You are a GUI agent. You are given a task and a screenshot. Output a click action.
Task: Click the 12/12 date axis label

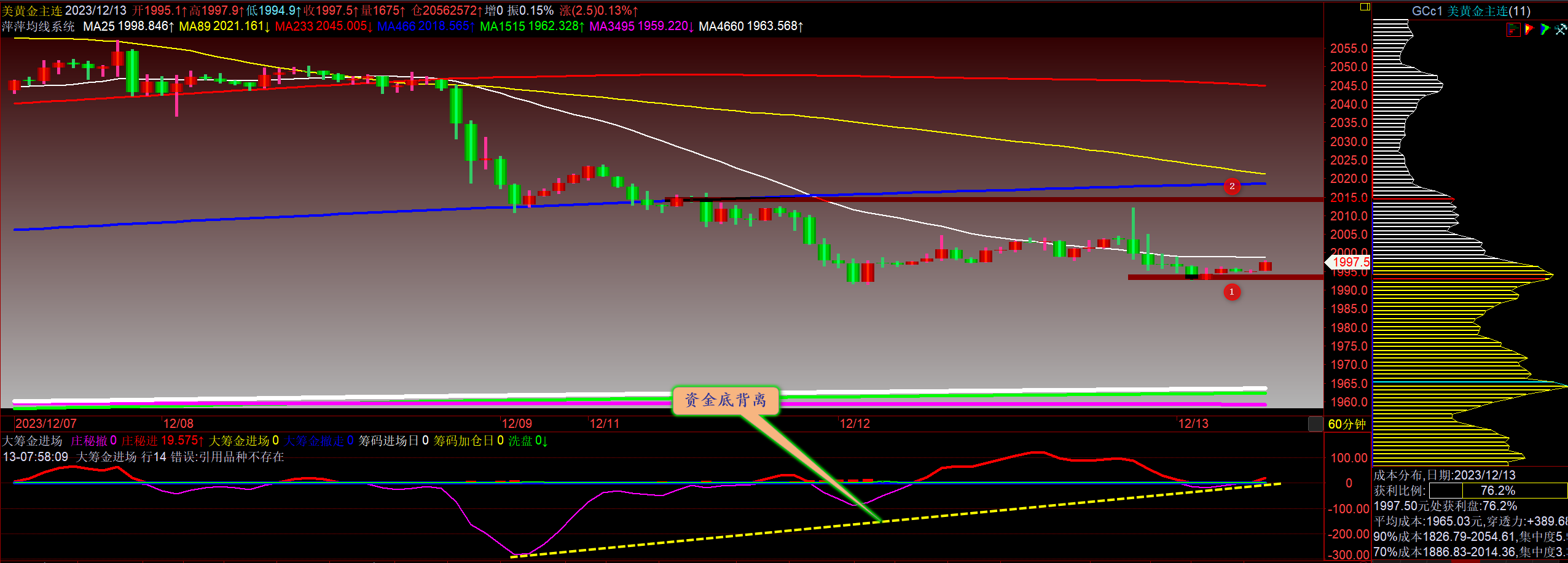(855, 424)
